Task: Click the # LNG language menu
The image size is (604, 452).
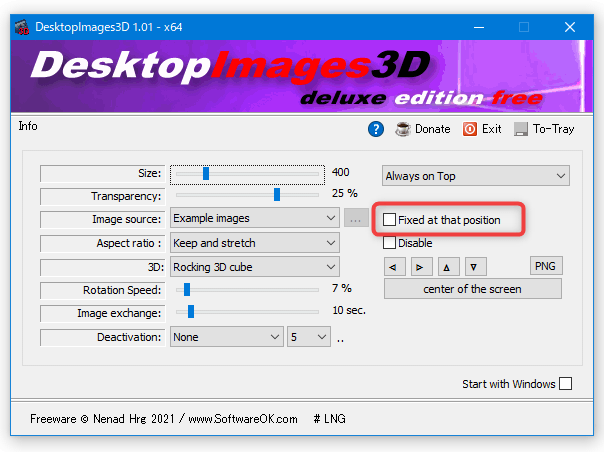Action: [x=329, y=418]
